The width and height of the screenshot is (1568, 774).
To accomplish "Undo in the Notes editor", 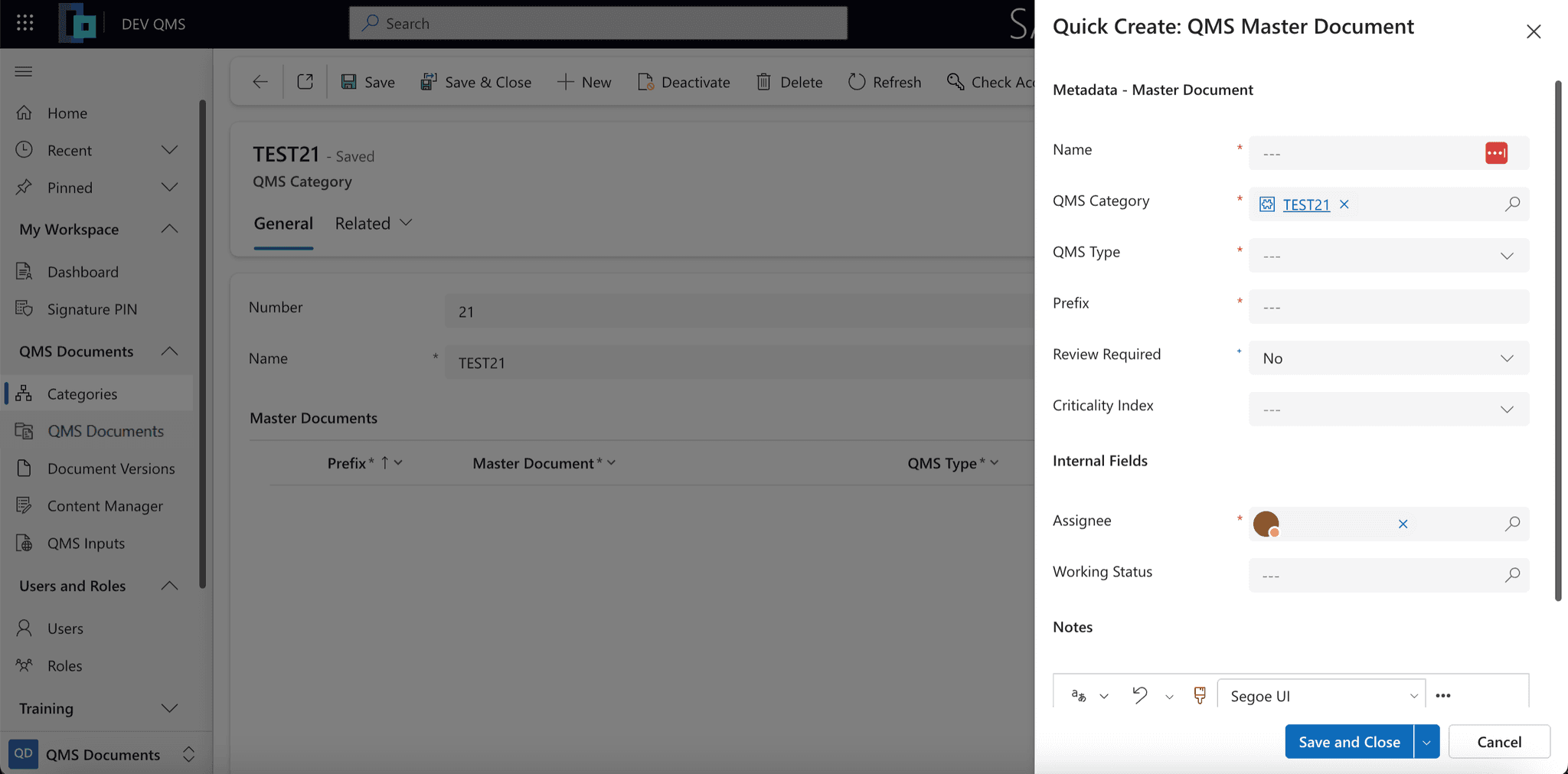I will tap(1140, 695).
